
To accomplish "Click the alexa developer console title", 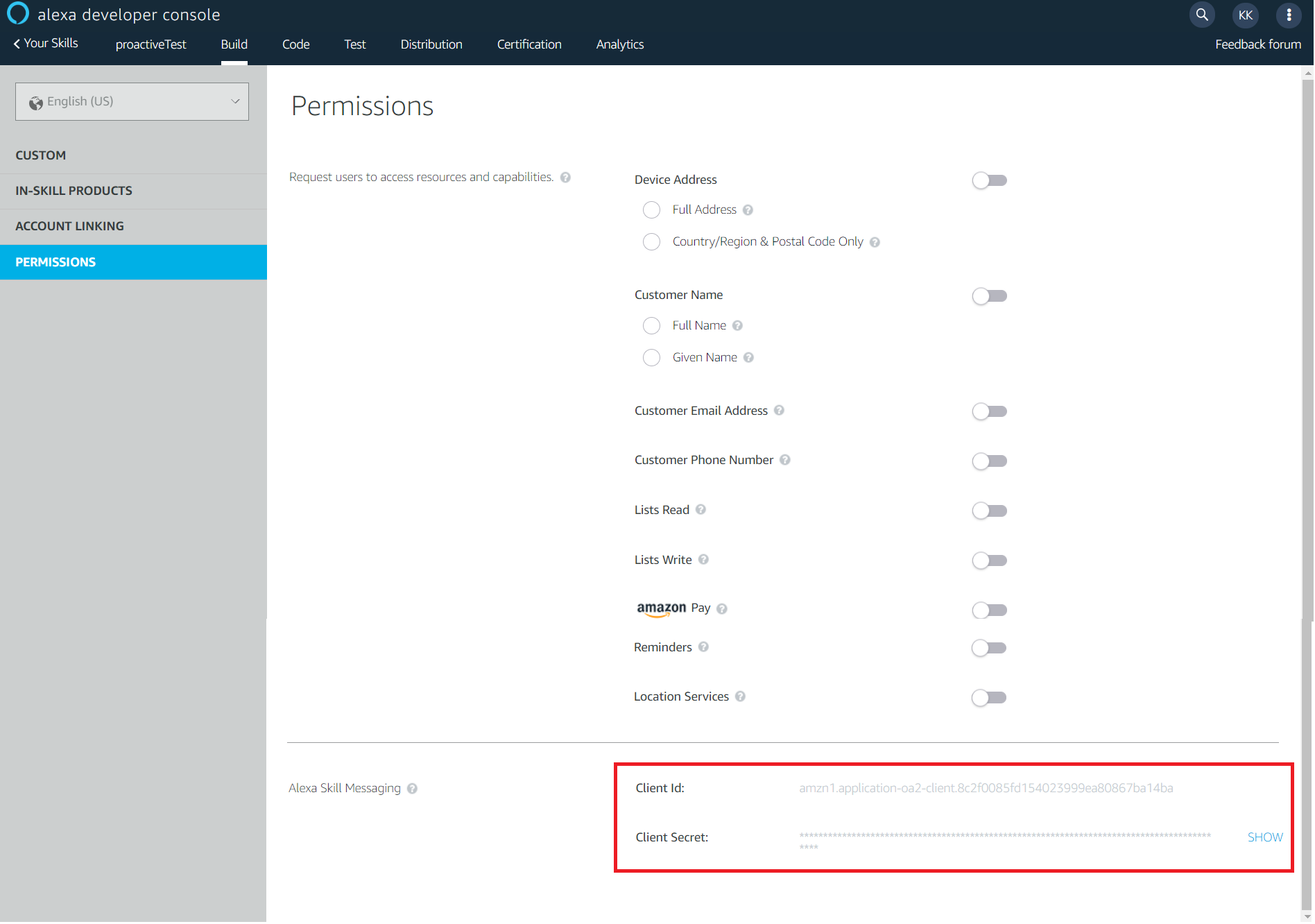I will [129, 15].
